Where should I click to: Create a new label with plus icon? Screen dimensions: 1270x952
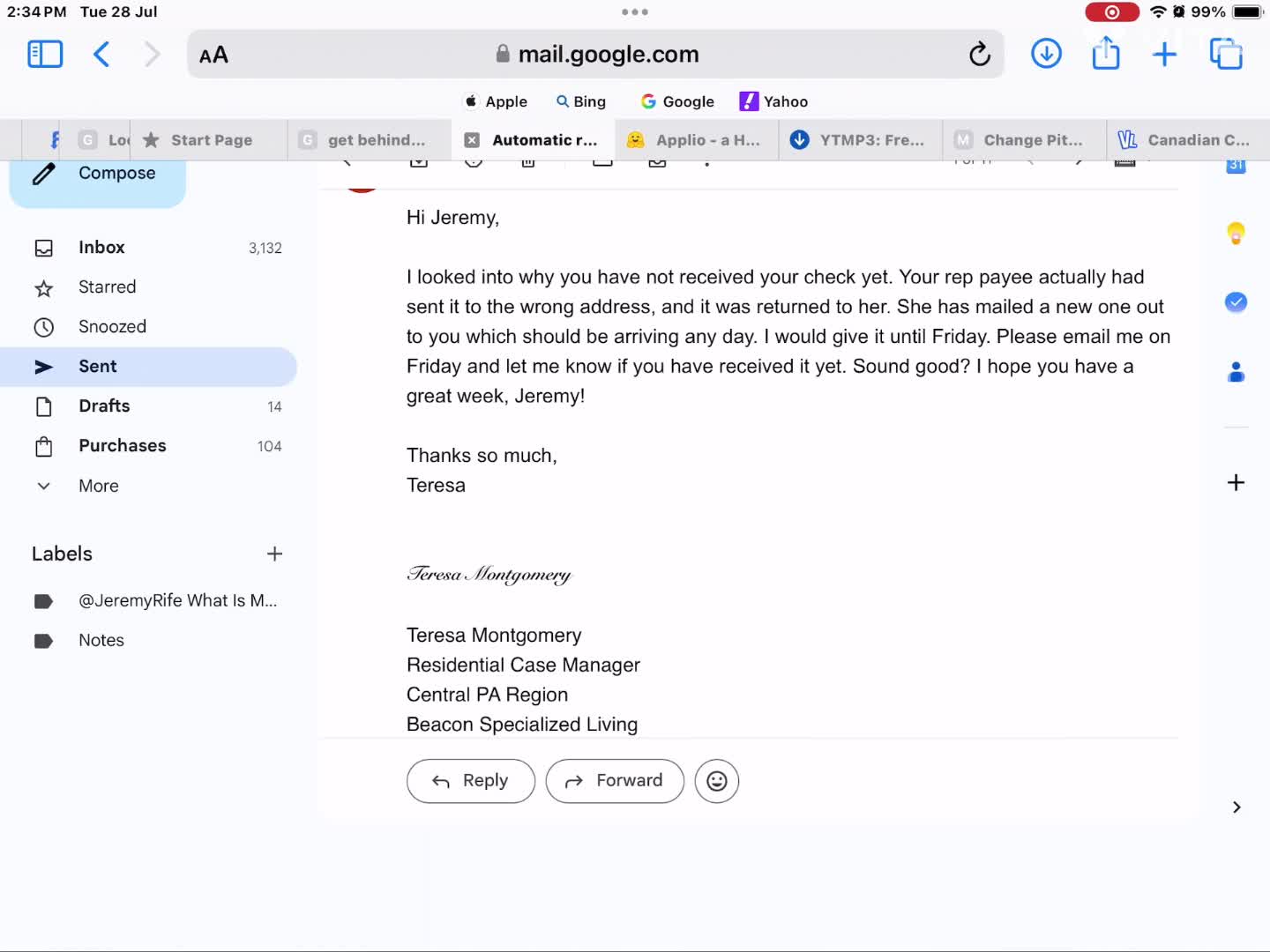274,554
